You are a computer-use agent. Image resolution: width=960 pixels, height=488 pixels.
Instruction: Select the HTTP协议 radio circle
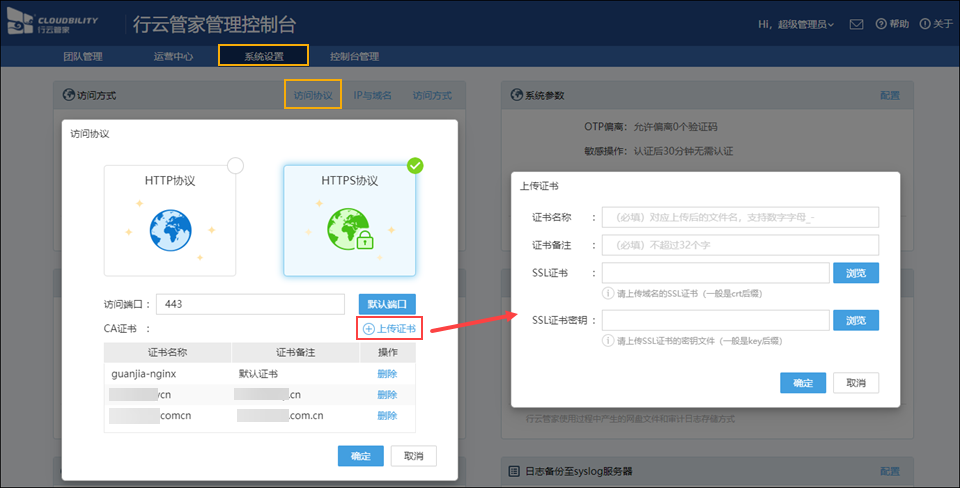point(235,165)
